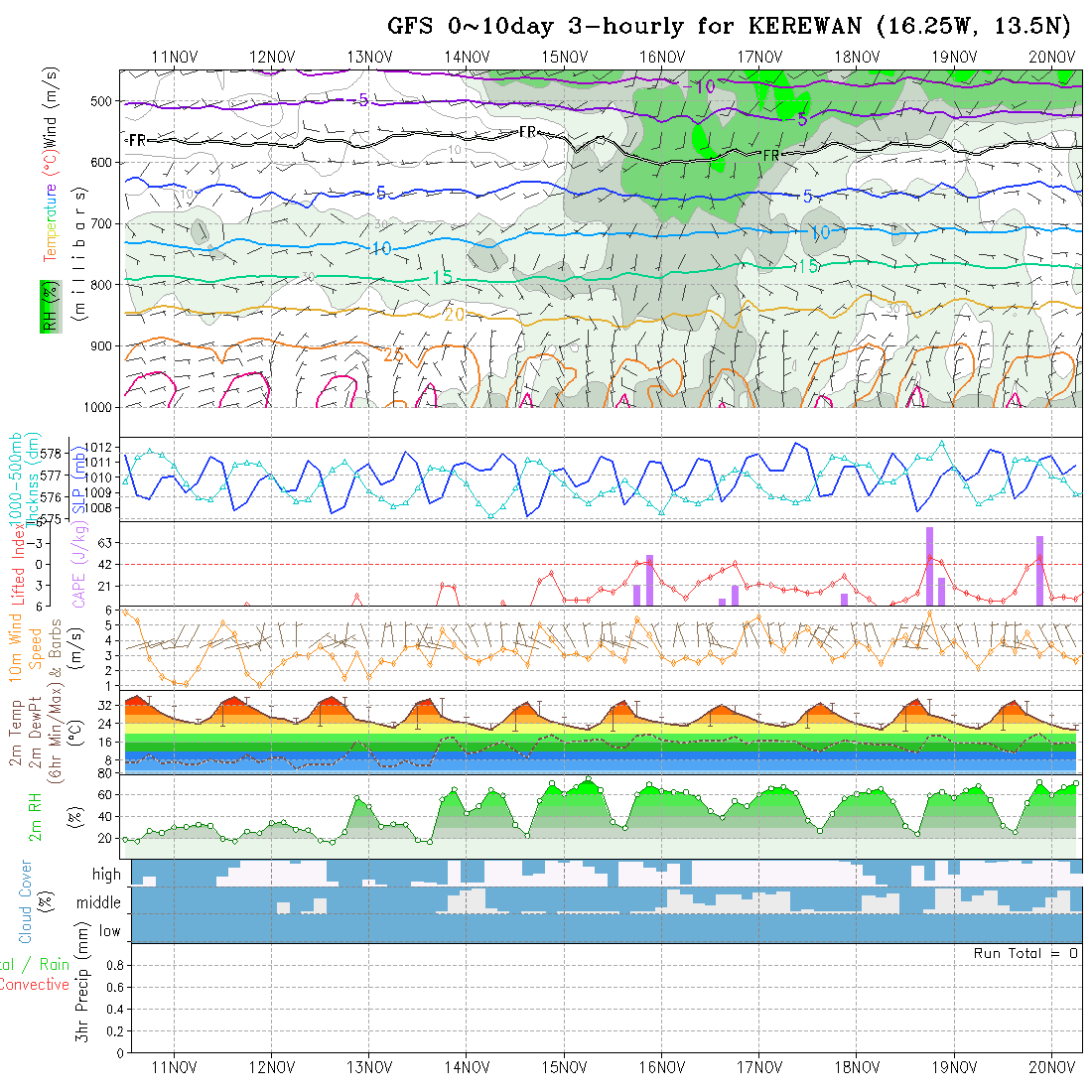The width and height of the screenshot is (1092, 1092).
Task: Click the 'high' cloud cover row label
Action: tap(106, 875)
